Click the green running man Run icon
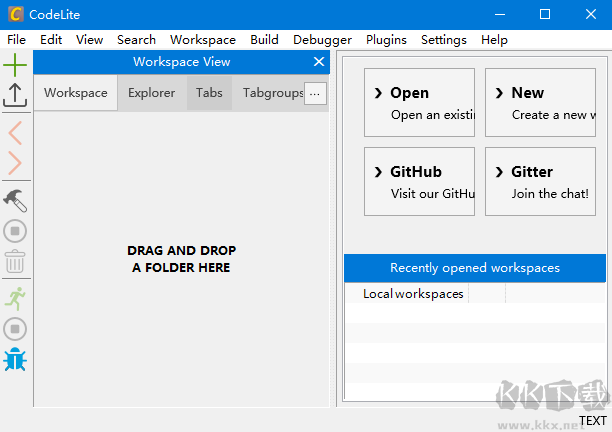The width and height of the screenshot is (612, 432). (15, 299)
